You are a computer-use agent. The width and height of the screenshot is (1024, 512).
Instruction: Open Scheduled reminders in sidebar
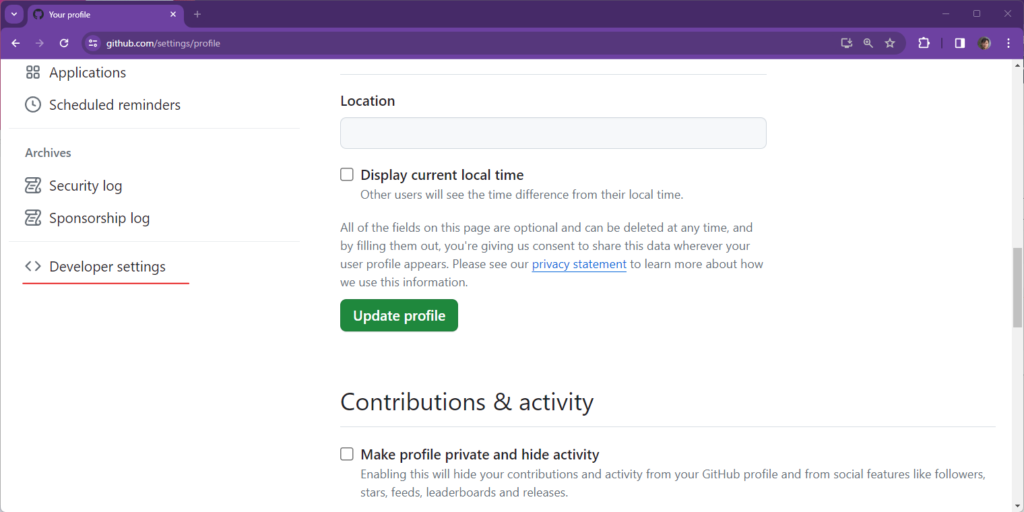tap(114, 105)
